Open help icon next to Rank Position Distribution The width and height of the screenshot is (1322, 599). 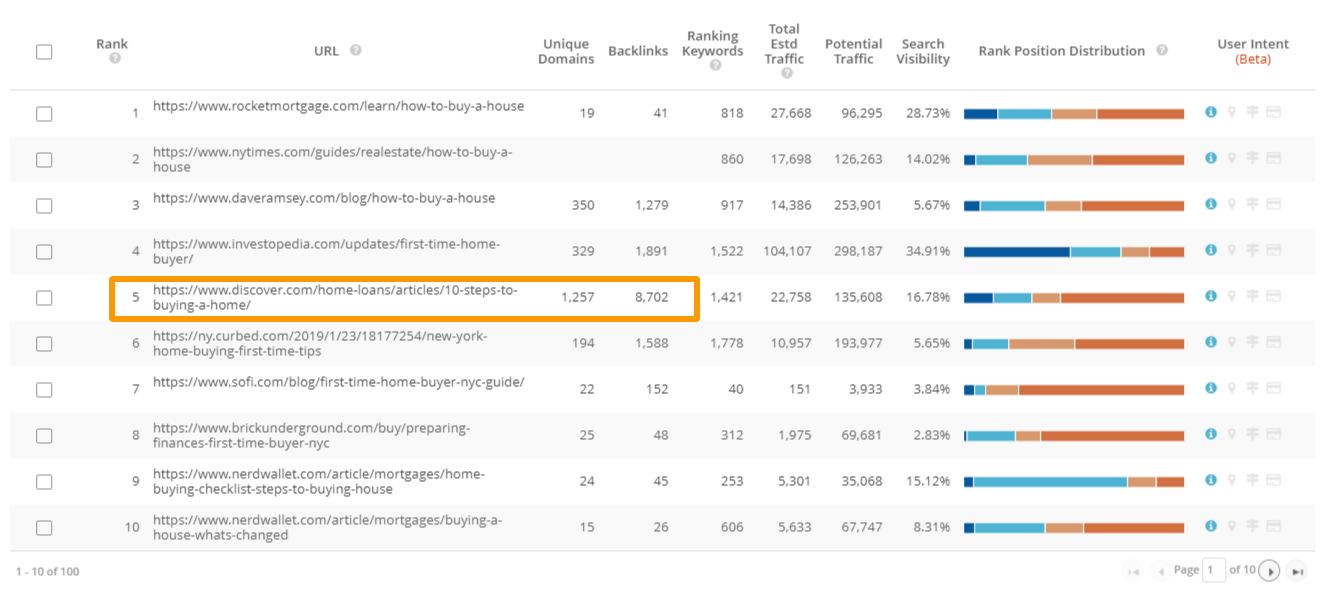pos(1161,51)
